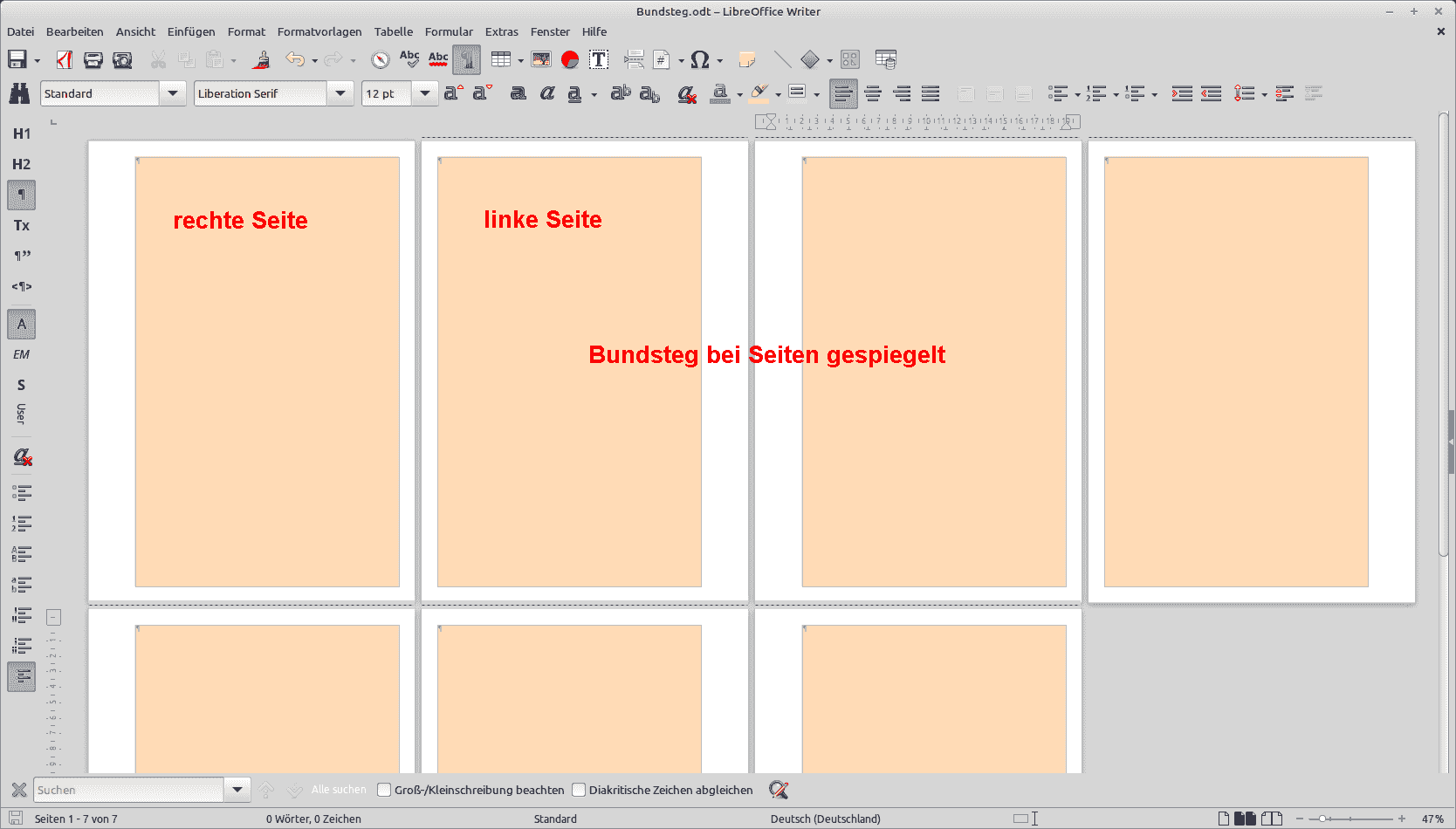The image size is (1456, 829).
Task: Insert Page Break icon
Action: point(635,59)
